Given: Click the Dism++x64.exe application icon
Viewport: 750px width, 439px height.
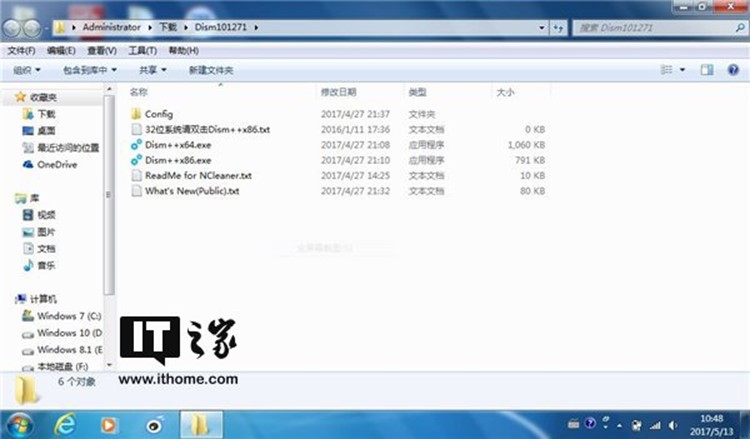Looking at the screenshot, I should 137,145.
